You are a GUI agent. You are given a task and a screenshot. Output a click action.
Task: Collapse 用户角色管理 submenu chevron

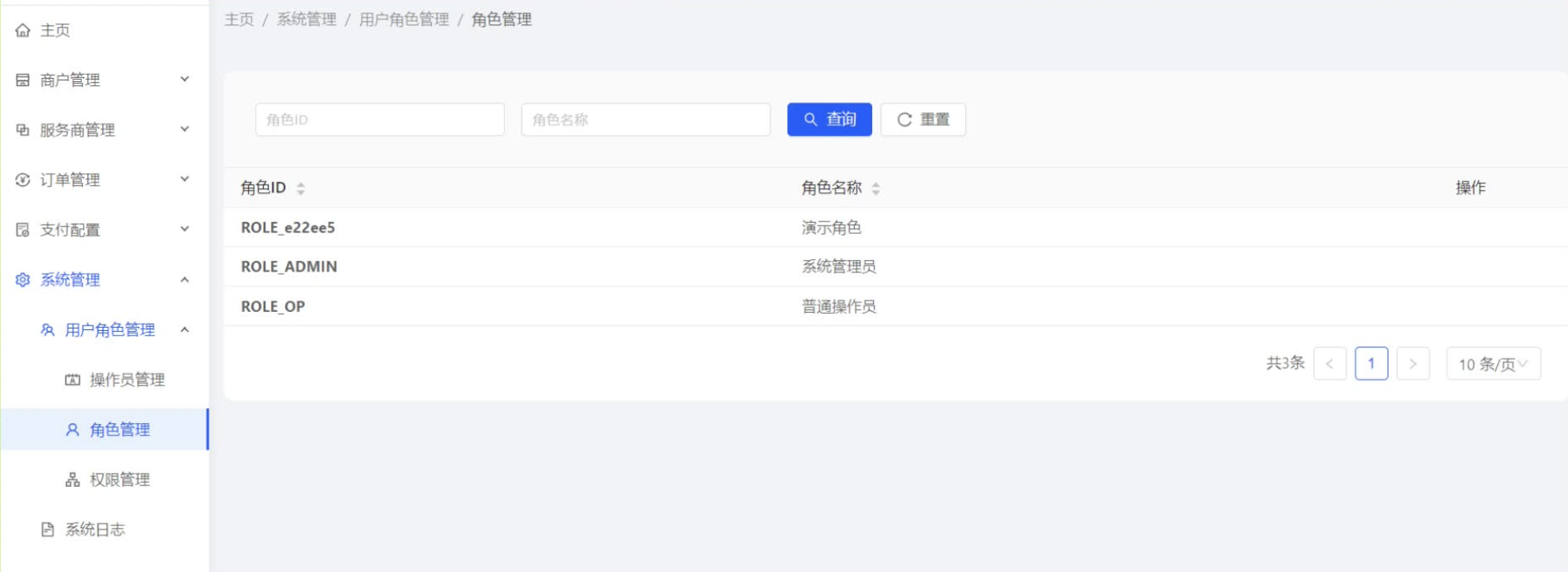185,329
